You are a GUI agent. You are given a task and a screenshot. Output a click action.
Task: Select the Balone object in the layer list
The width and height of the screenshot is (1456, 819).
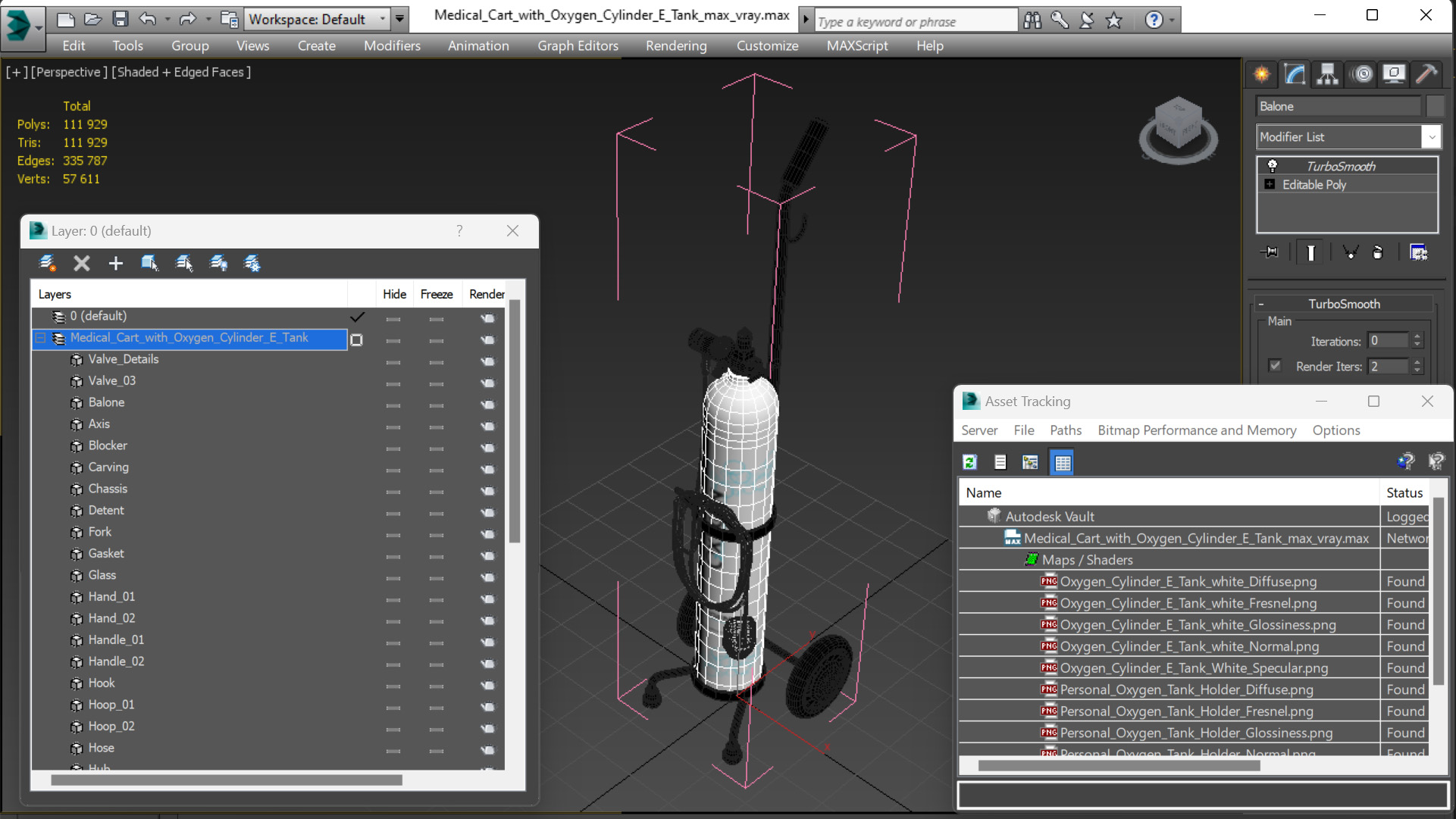tap(106, 401)
